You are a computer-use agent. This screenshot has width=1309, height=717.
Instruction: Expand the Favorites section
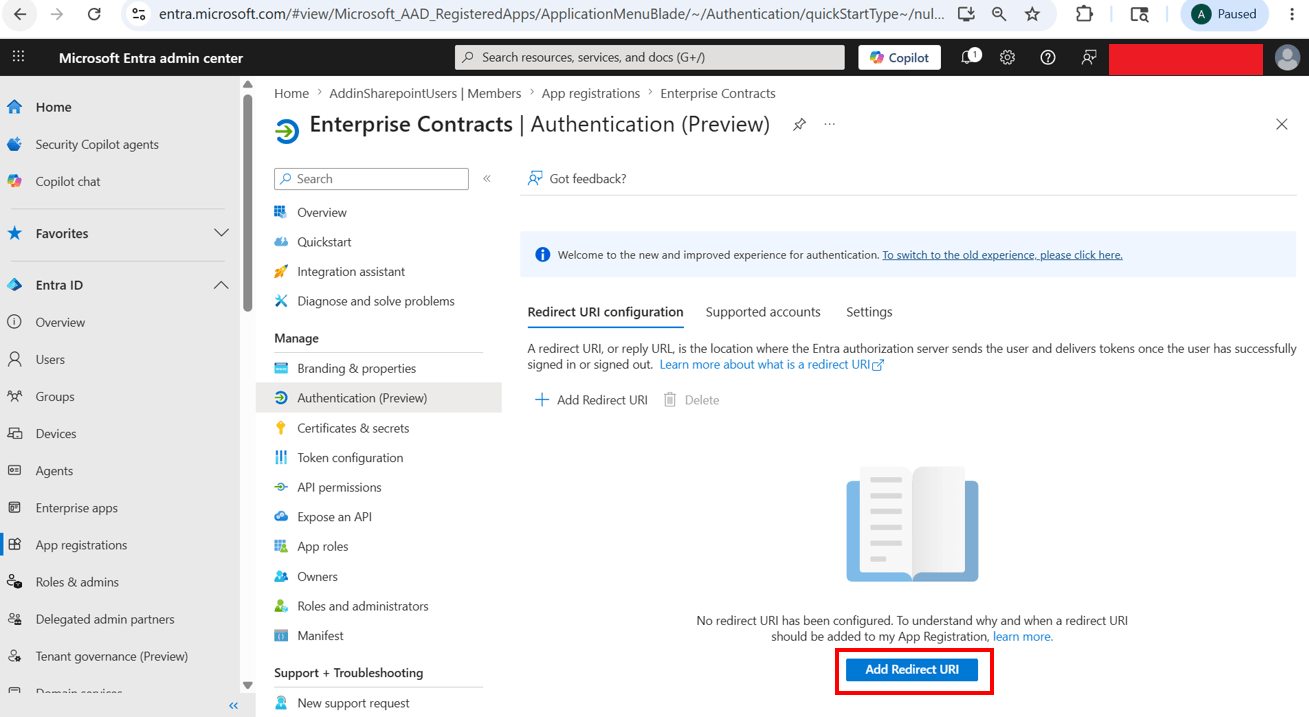tap(221, 233)
